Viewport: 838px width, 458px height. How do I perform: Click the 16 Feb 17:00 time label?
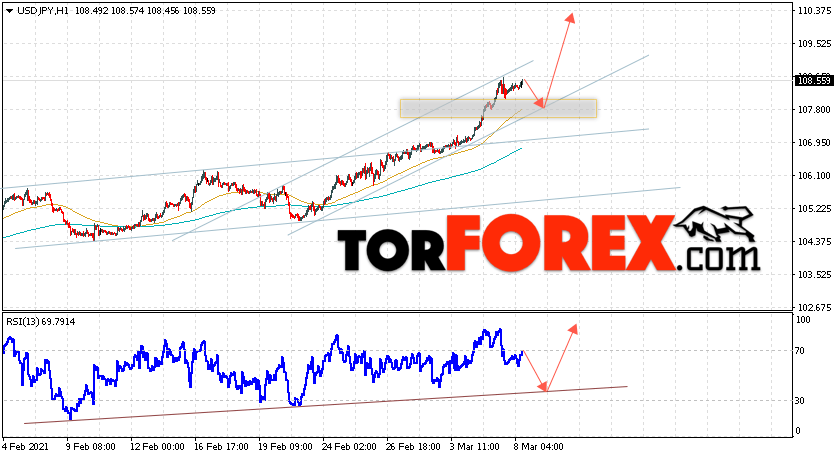click(220, 447)
